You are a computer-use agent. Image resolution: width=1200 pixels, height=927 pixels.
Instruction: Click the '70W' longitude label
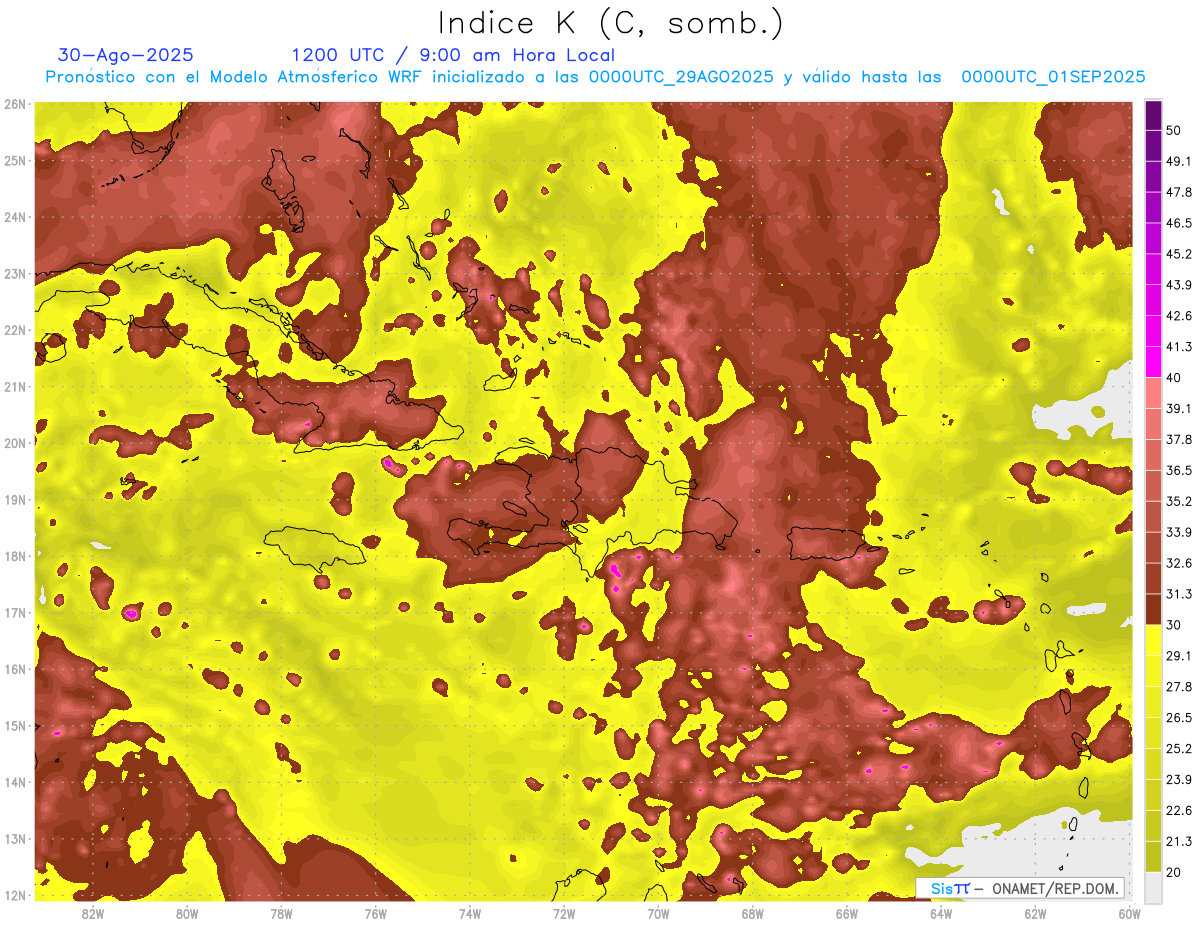(x=658, y=914)
